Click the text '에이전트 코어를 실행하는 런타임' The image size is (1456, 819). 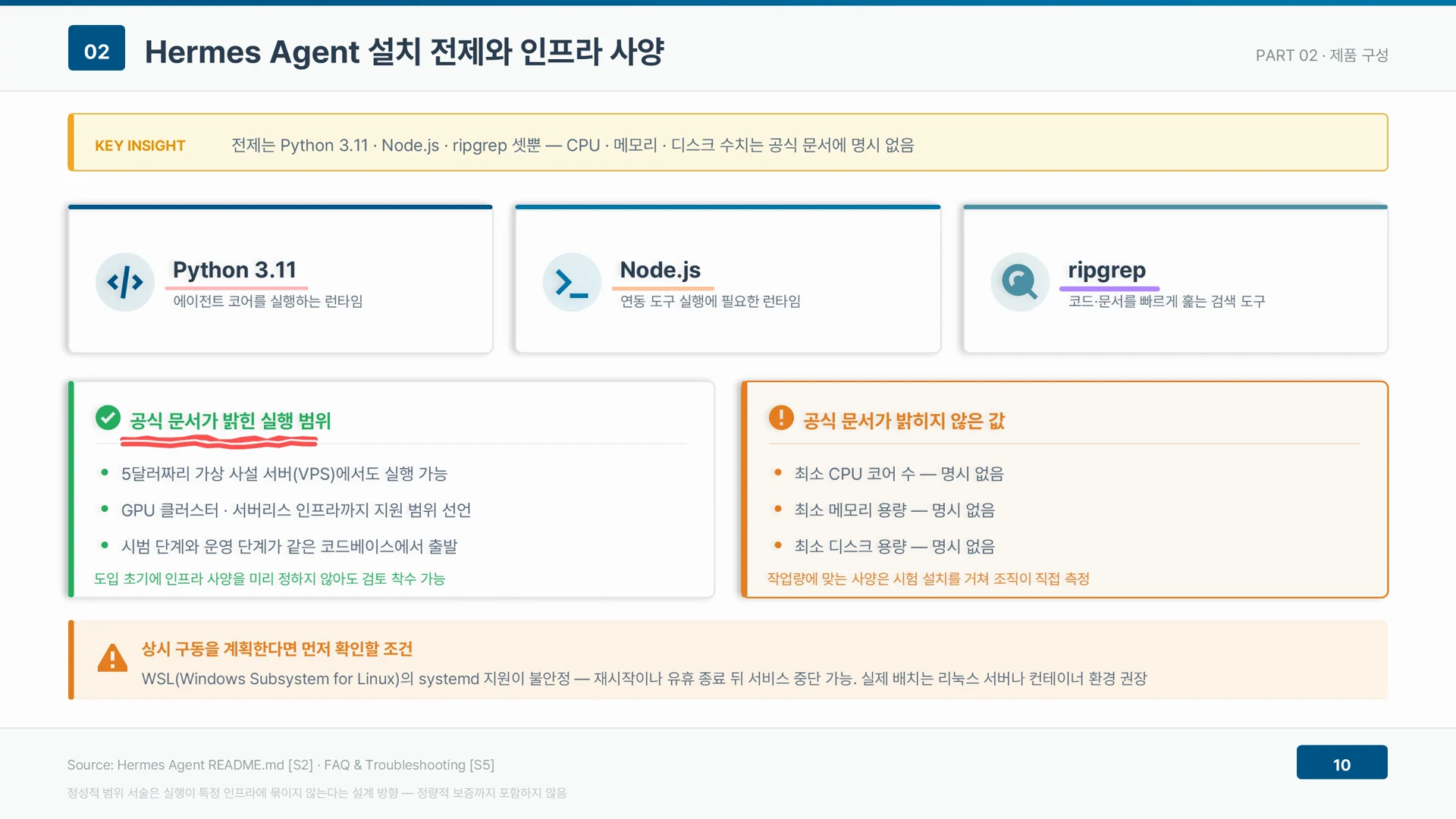268,301
